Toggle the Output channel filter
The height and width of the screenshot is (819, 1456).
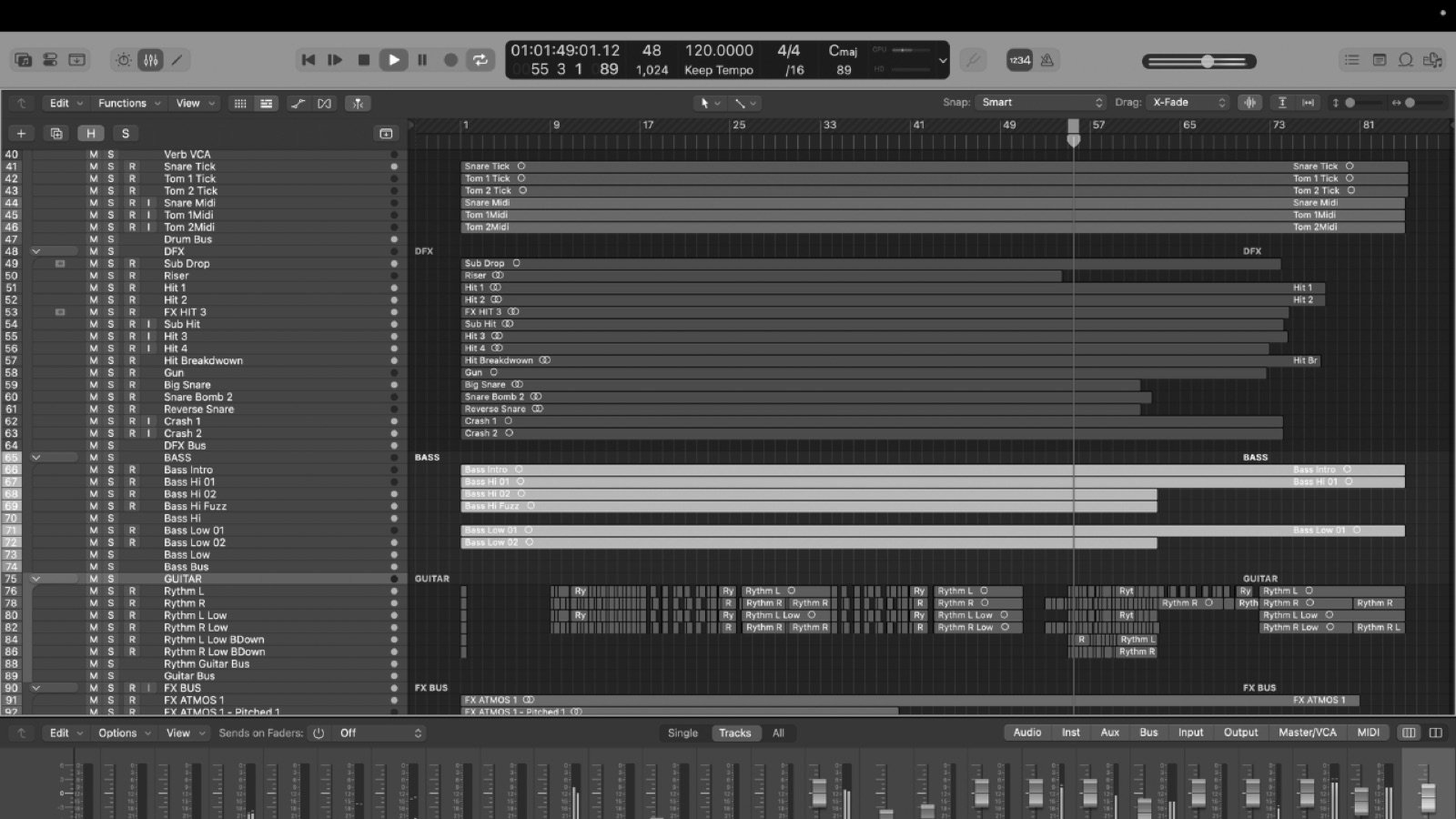(1240, 733)
